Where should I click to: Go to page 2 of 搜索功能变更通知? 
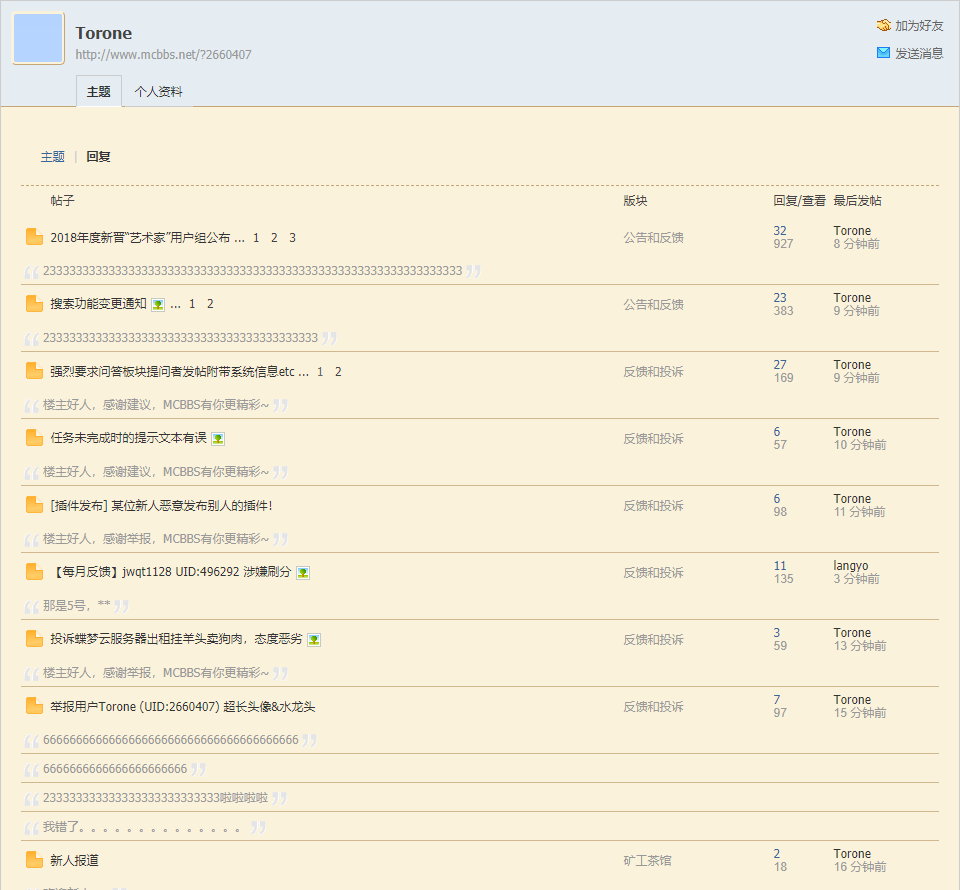pos(210,304)
